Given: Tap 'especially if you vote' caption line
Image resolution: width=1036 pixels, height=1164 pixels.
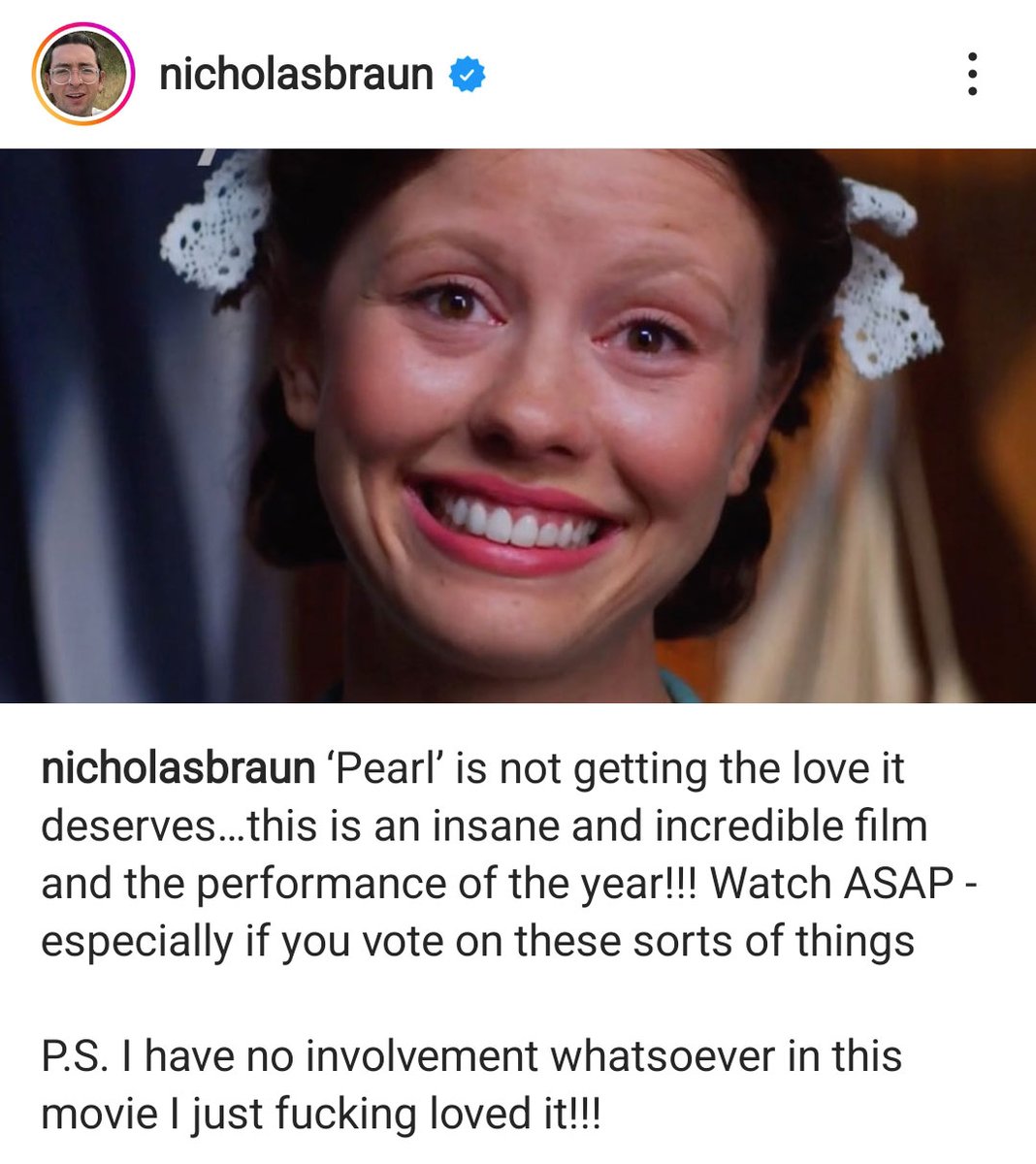Looking at the screenshot, I should [477, 942].
